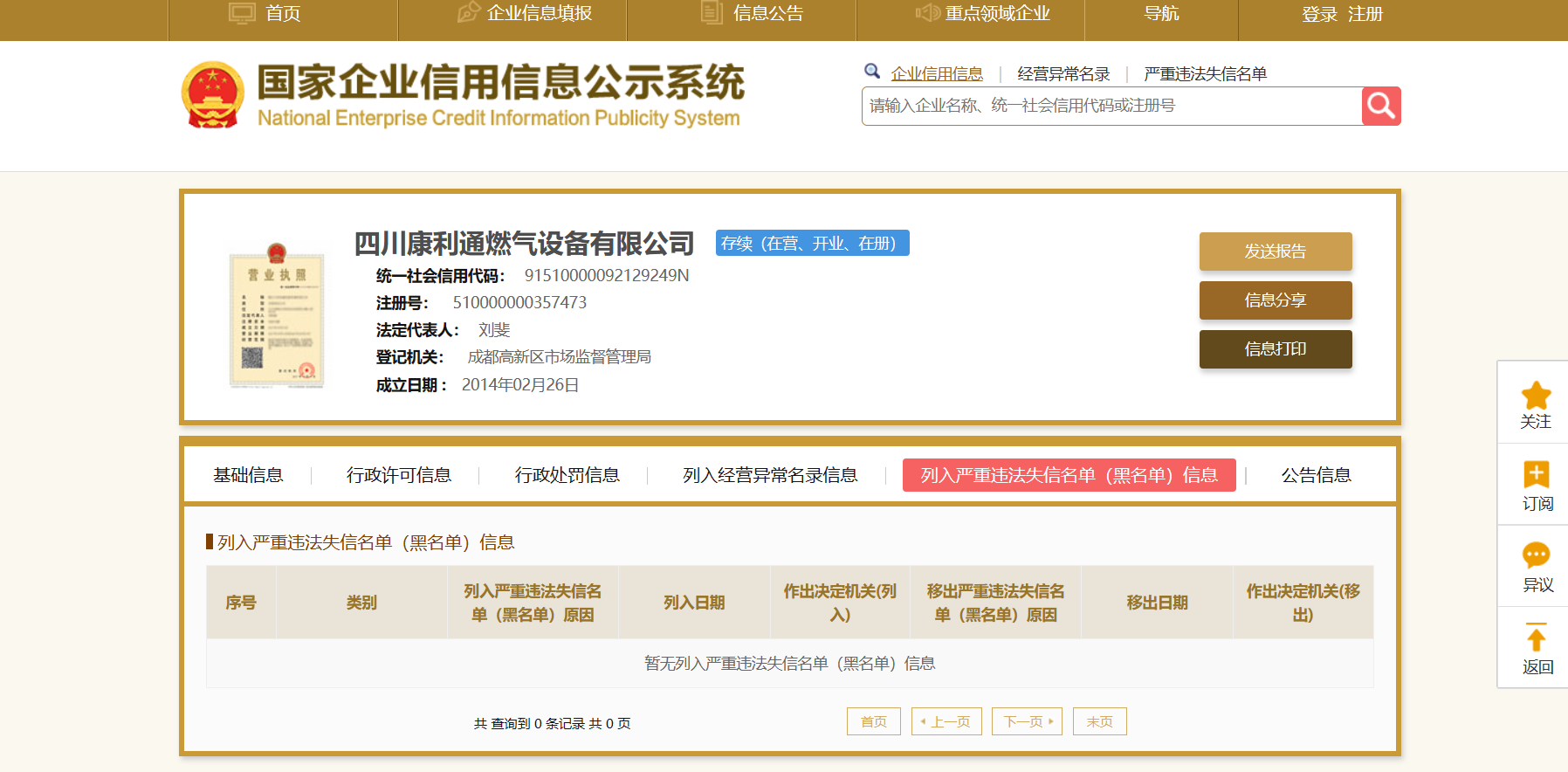Click registration number 510000000357473
Screen dimensions: 1568x772
(x=519, y=303)
